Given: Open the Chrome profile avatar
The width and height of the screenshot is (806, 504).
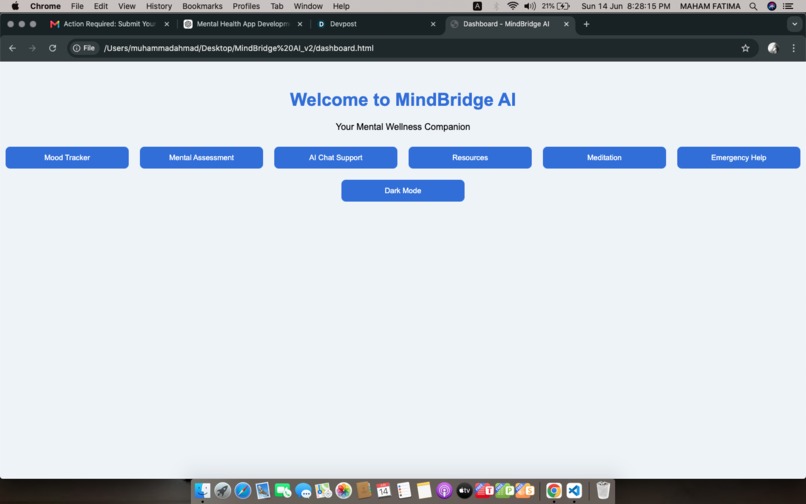Looking at the screenshot, I should click(772, 48).
